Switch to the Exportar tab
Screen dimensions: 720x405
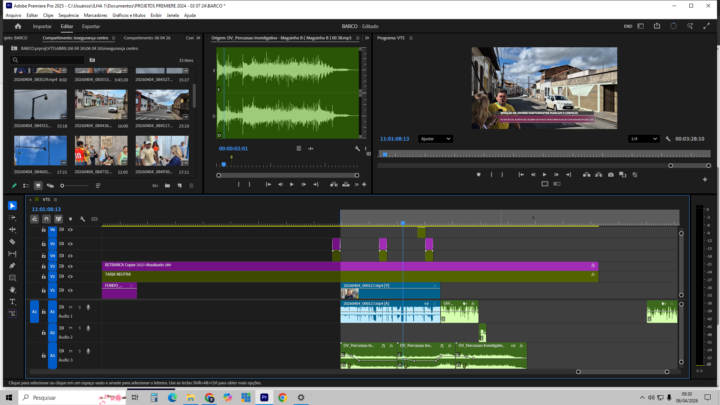90,26
